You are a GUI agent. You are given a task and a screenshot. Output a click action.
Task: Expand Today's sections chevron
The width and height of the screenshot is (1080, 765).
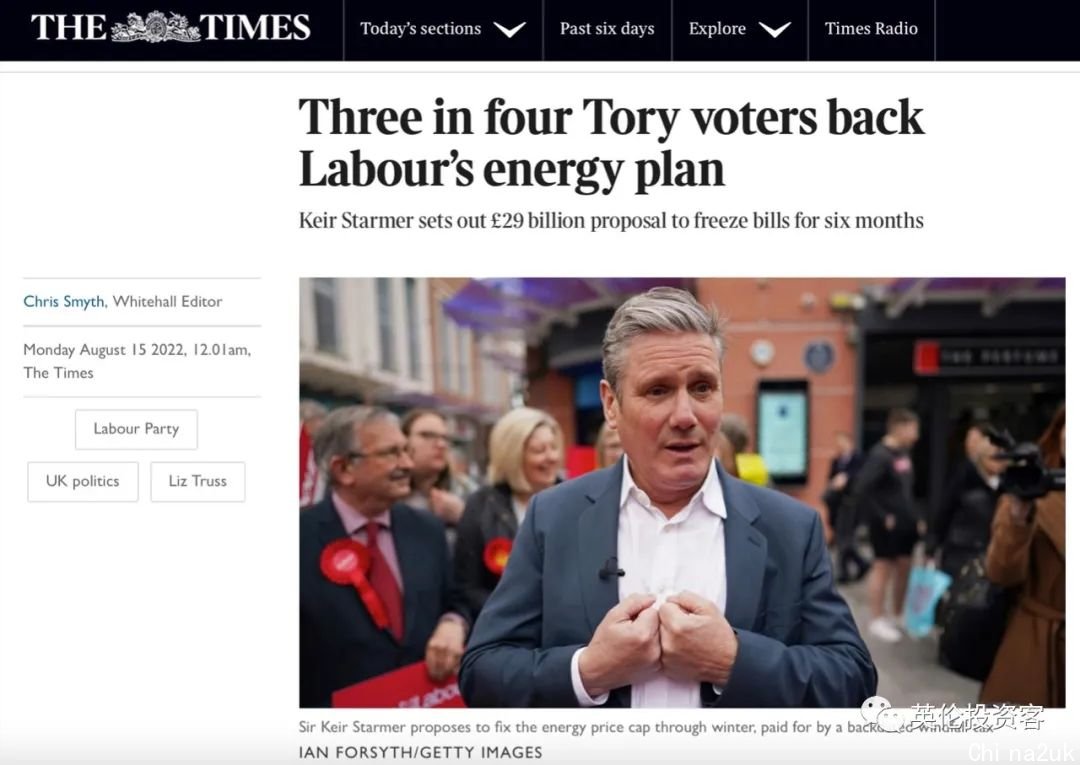[509, 29]
